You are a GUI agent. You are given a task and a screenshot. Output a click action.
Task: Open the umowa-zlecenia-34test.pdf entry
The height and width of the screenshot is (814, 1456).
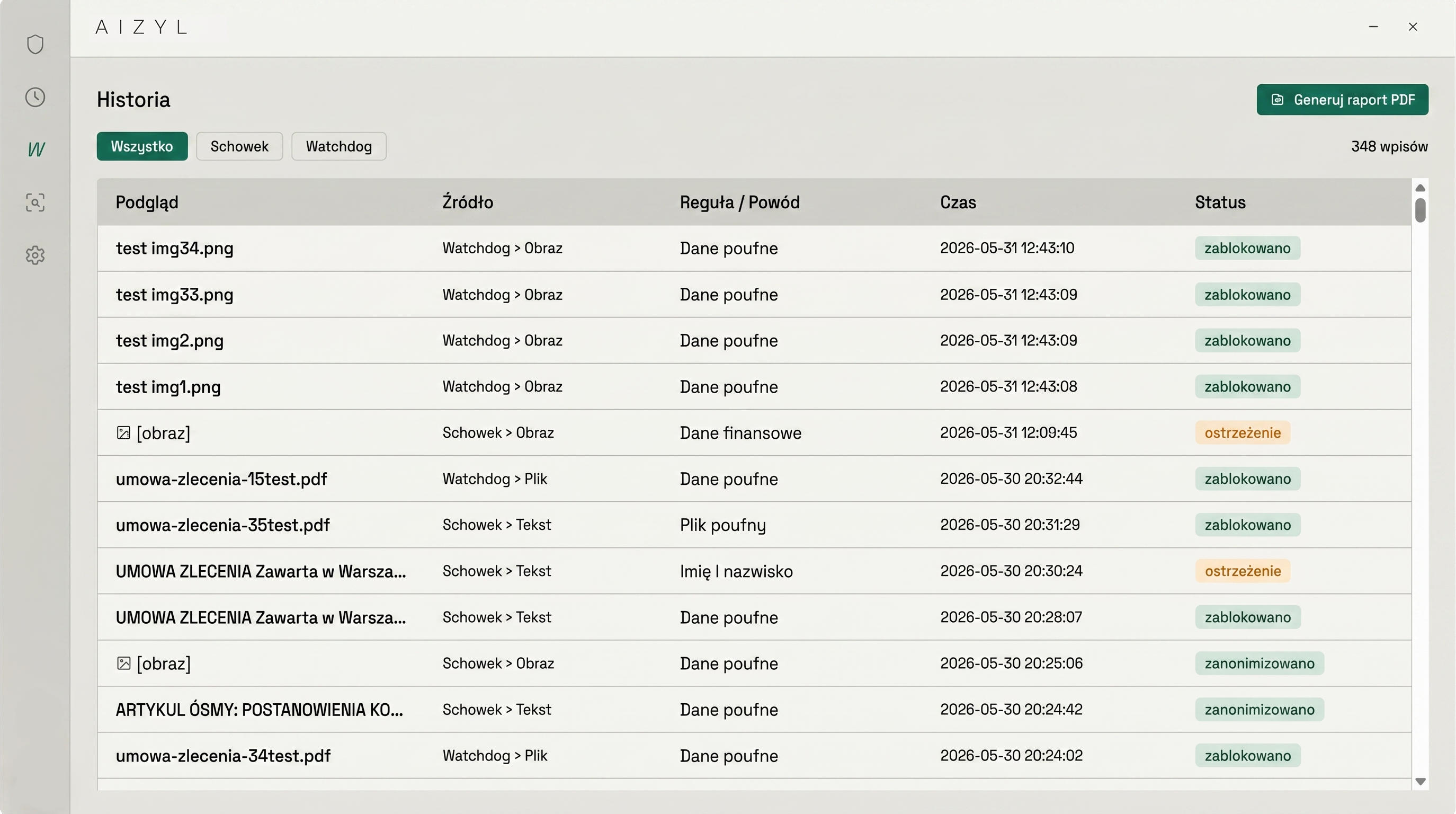224,756
